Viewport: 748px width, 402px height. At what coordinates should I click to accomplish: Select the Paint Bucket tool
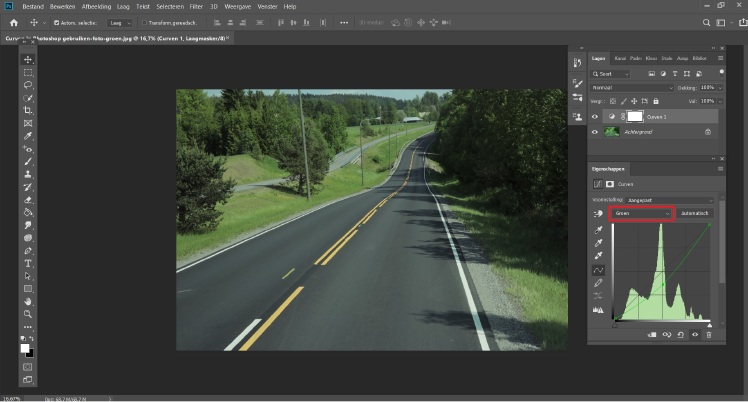point(28,213)
